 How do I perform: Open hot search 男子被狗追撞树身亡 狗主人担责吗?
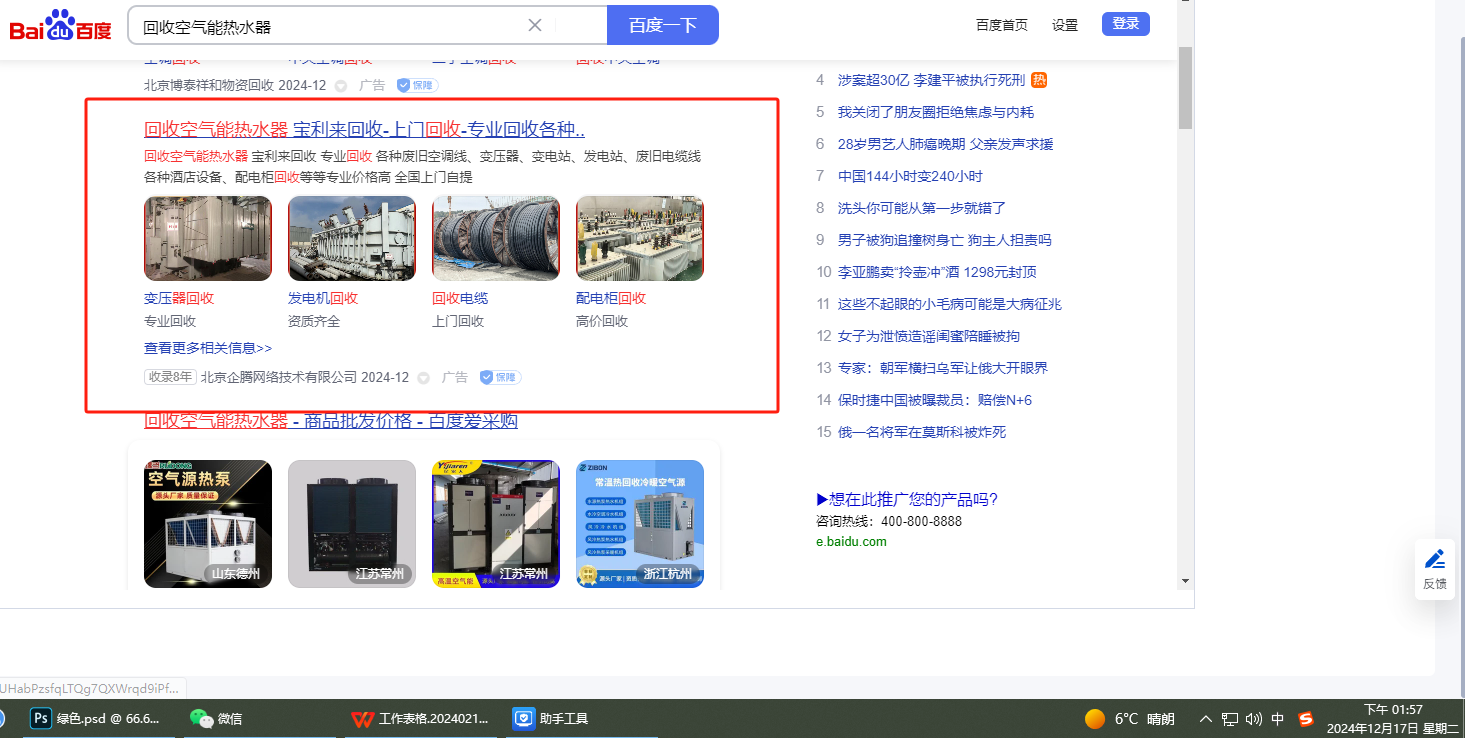945,240
